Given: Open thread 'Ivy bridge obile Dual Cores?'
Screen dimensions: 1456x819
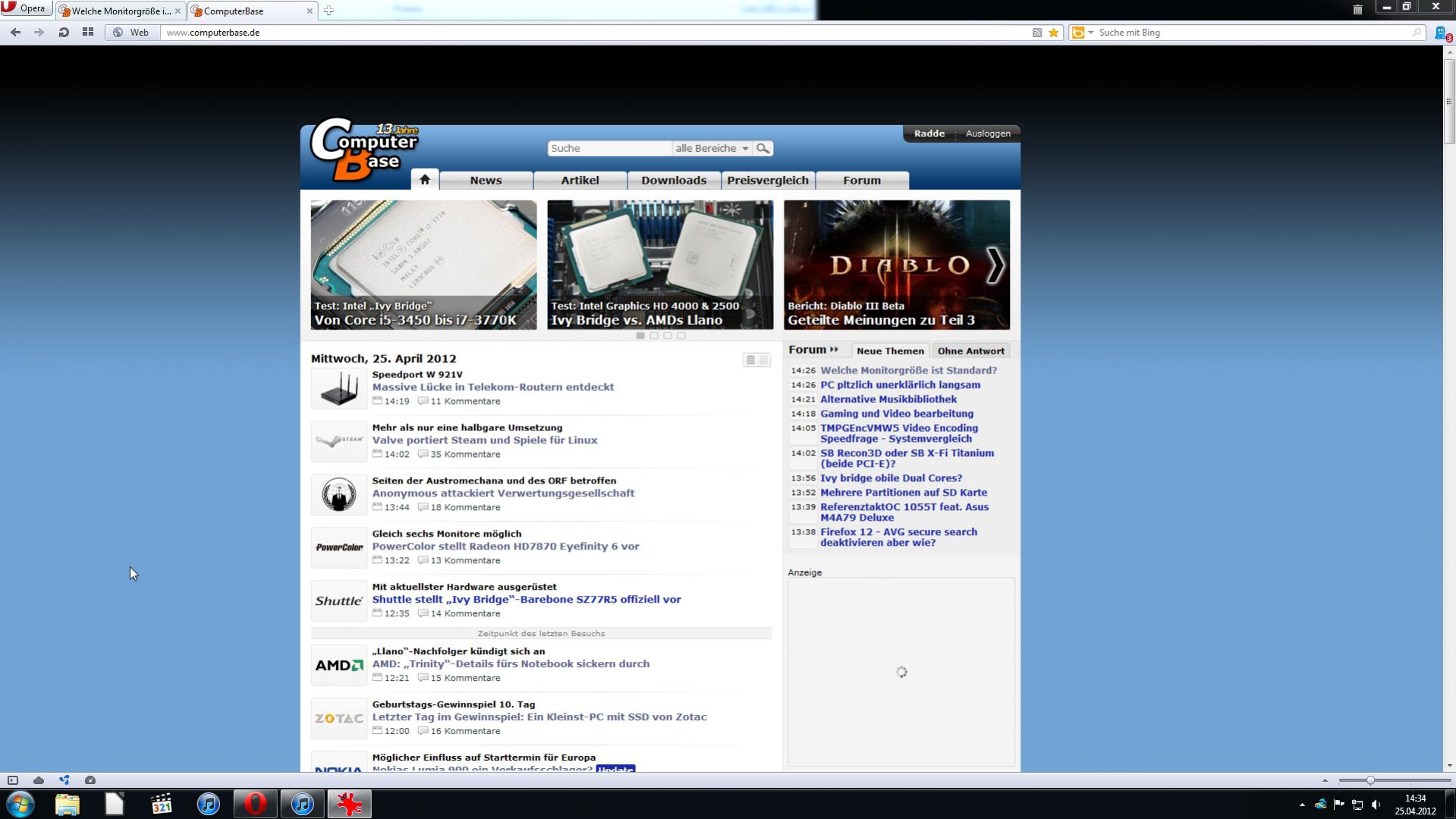Looking at the screenshot, I should tap(891, 478).
